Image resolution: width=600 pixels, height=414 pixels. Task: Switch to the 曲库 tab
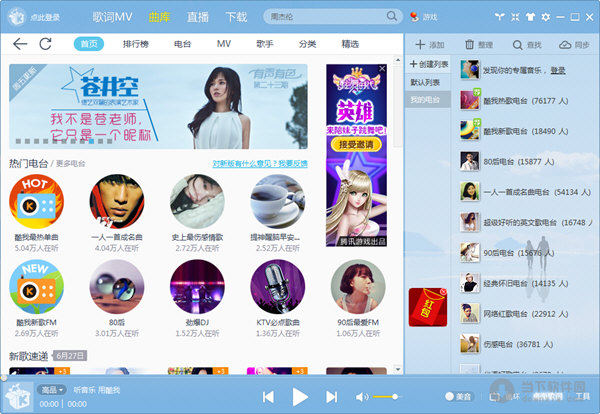[159, 17]
